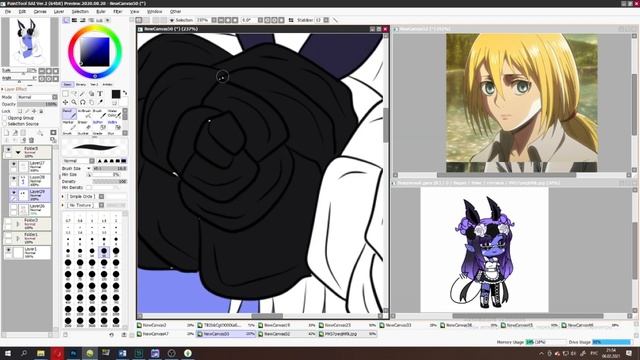
Task: Show the hidden Layer26
Action: coord(14,207)
